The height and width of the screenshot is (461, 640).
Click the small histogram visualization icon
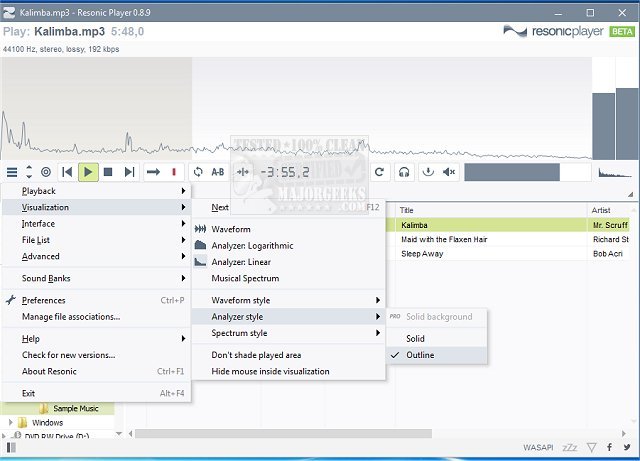[x=615, y=172]
